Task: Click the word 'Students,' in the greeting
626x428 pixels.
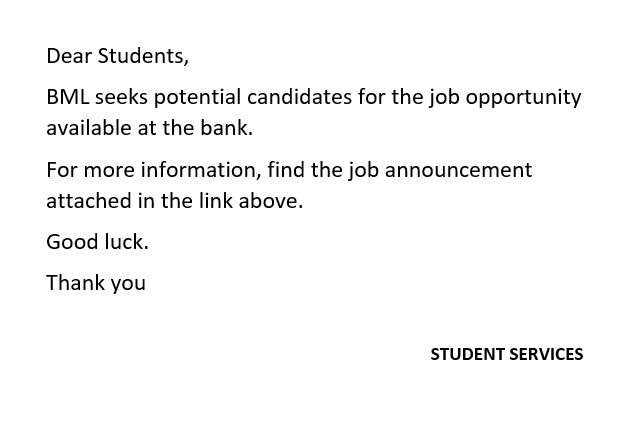Action: pyautogui.click(x=143, y=56)
